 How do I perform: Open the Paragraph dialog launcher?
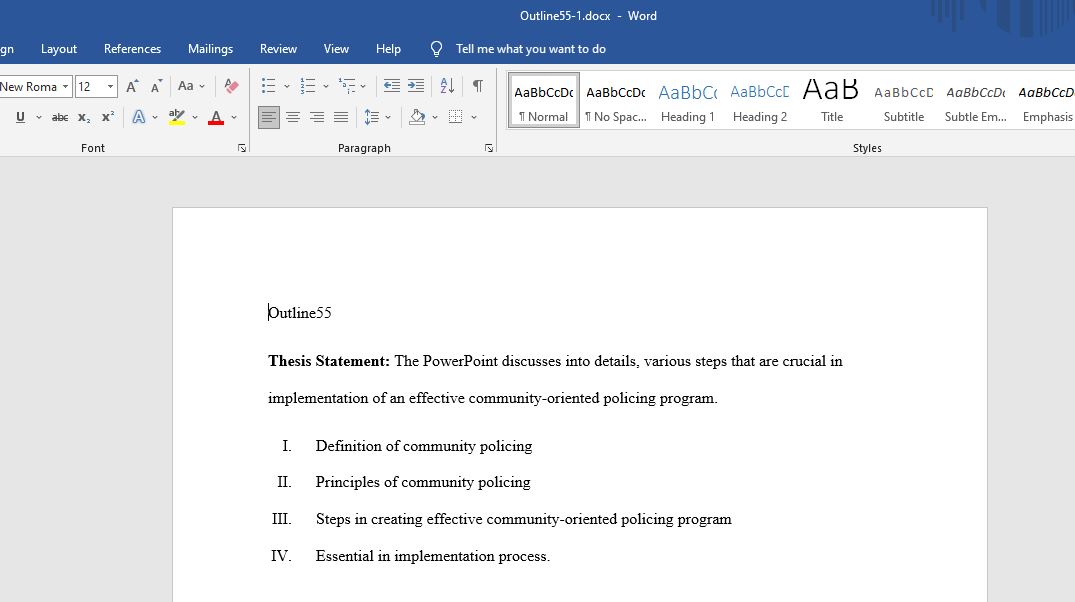489,148
